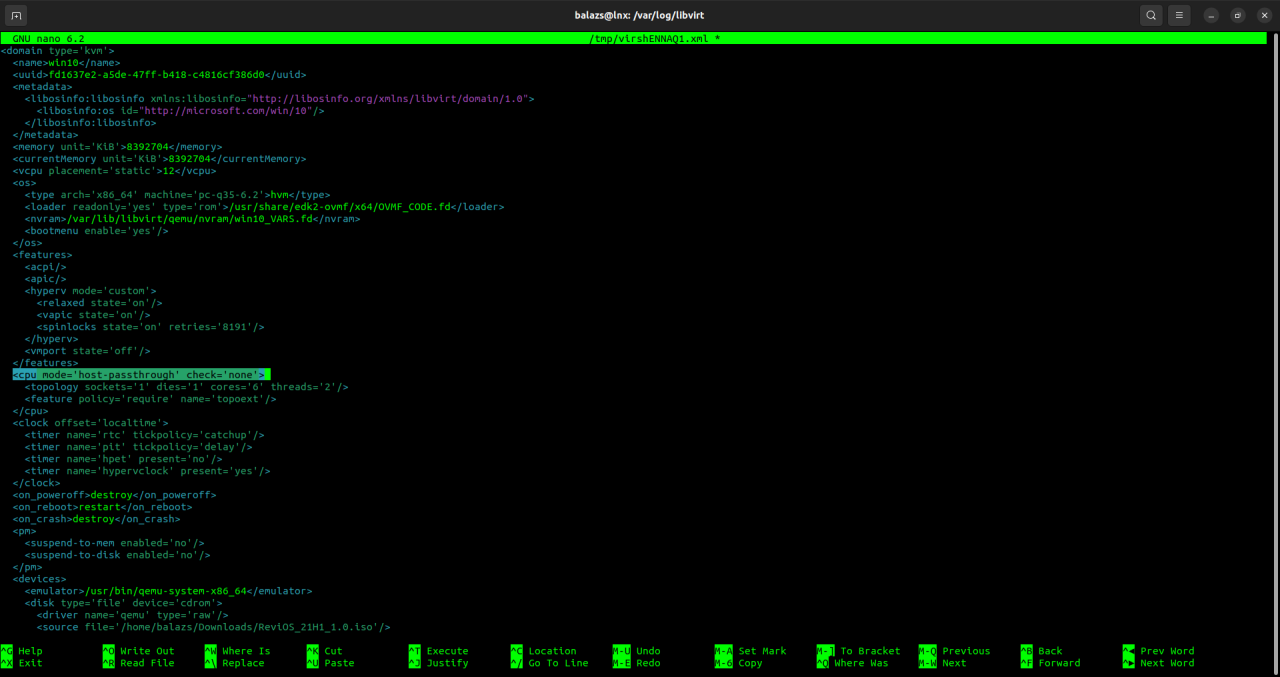Viewport: 1280px width, 677px height.
Task: Click the Undo shortcut label
Action: coord(648,651)
